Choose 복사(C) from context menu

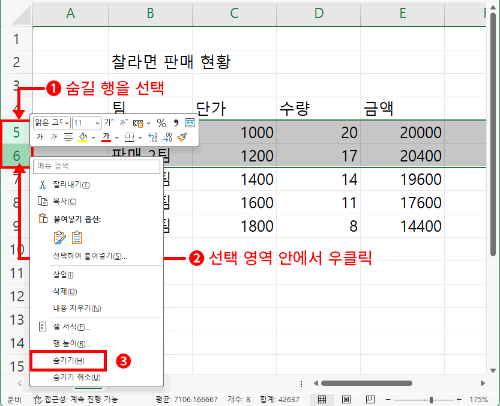tap(96, 201)
